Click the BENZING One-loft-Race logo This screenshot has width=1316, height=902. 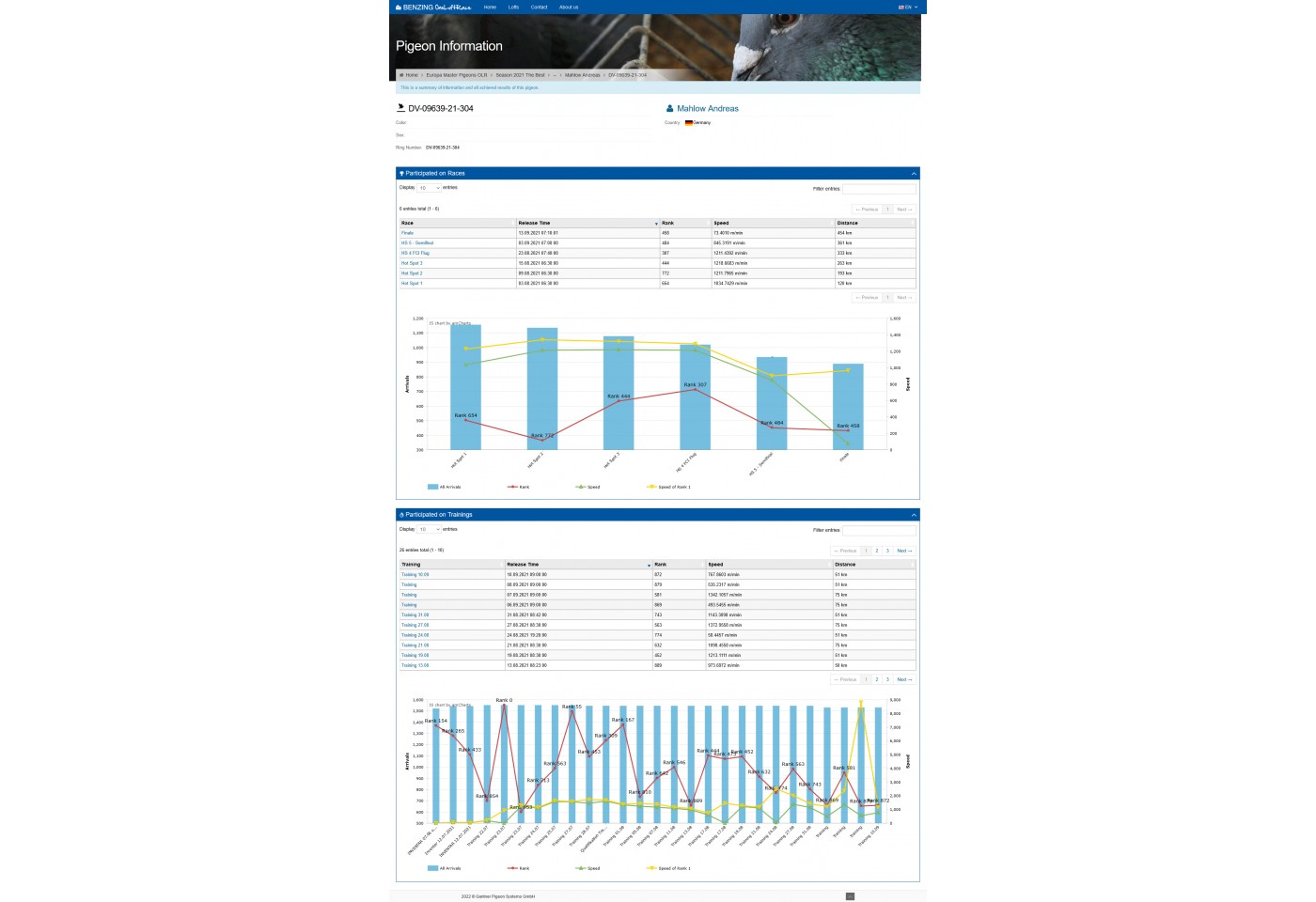(433, 7)
